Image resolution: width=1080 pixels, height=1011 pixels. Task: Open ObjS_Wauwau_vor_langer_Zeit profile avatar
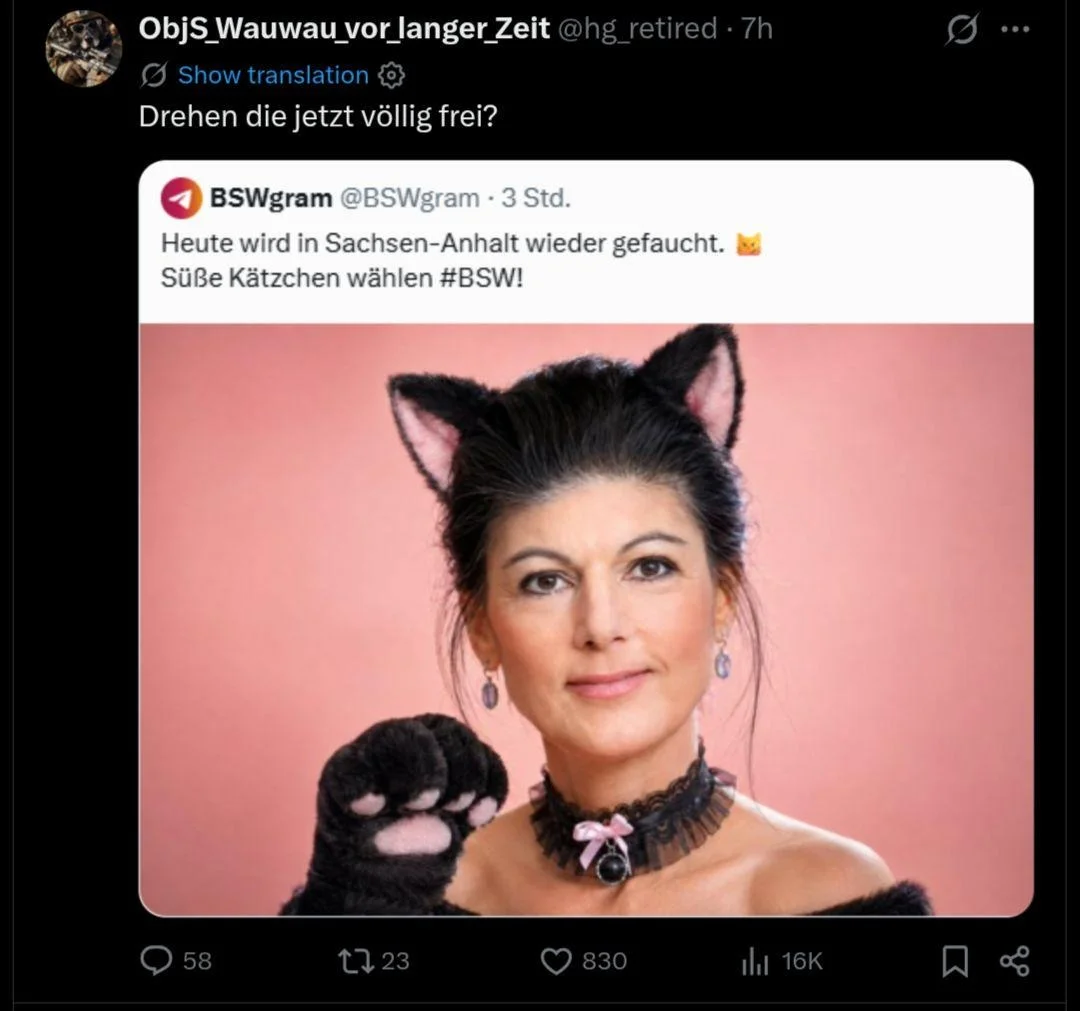(84, 48)
